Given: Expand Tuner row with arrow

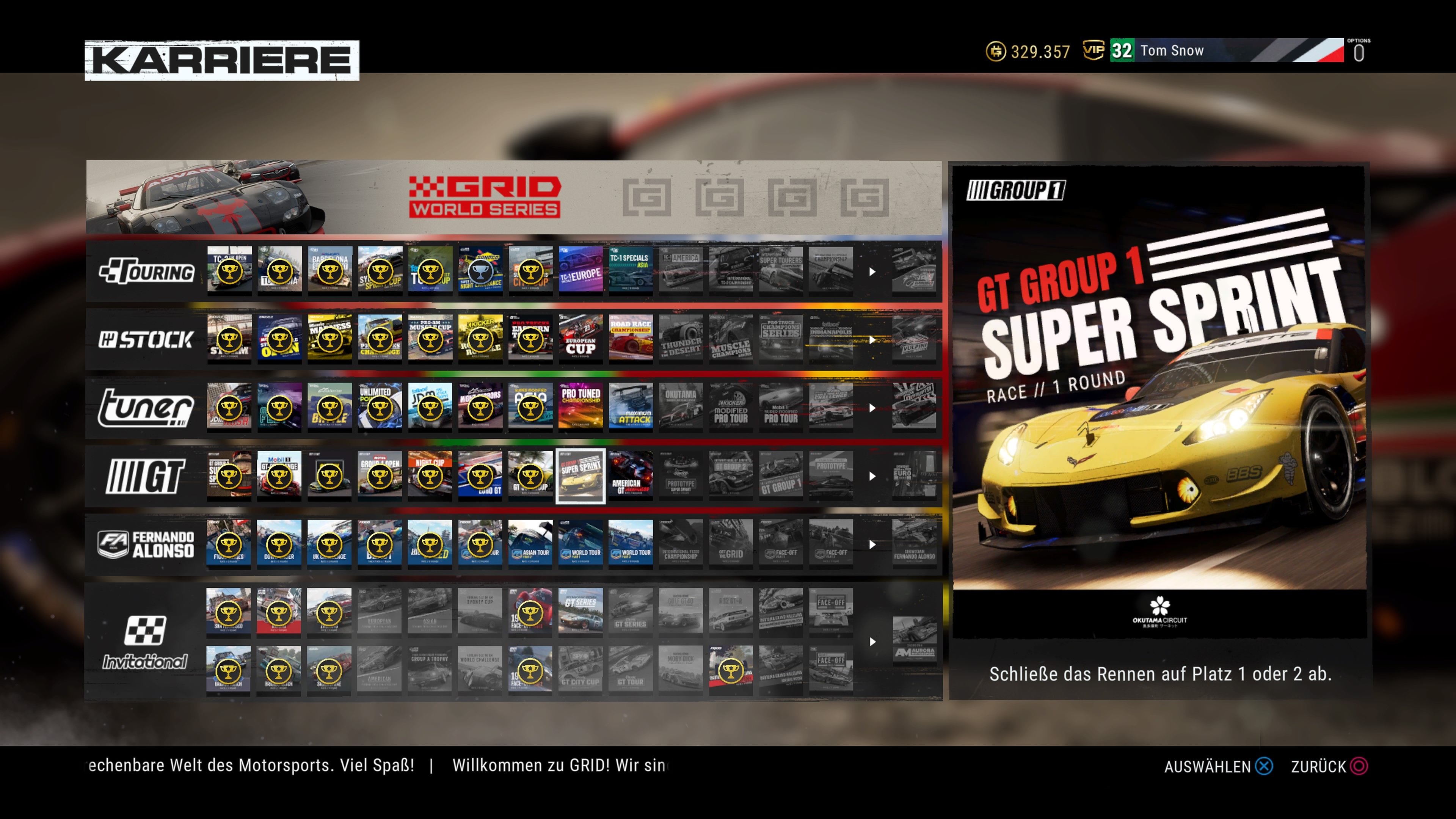Looking at the screenshot, I should tap(872, 408).
